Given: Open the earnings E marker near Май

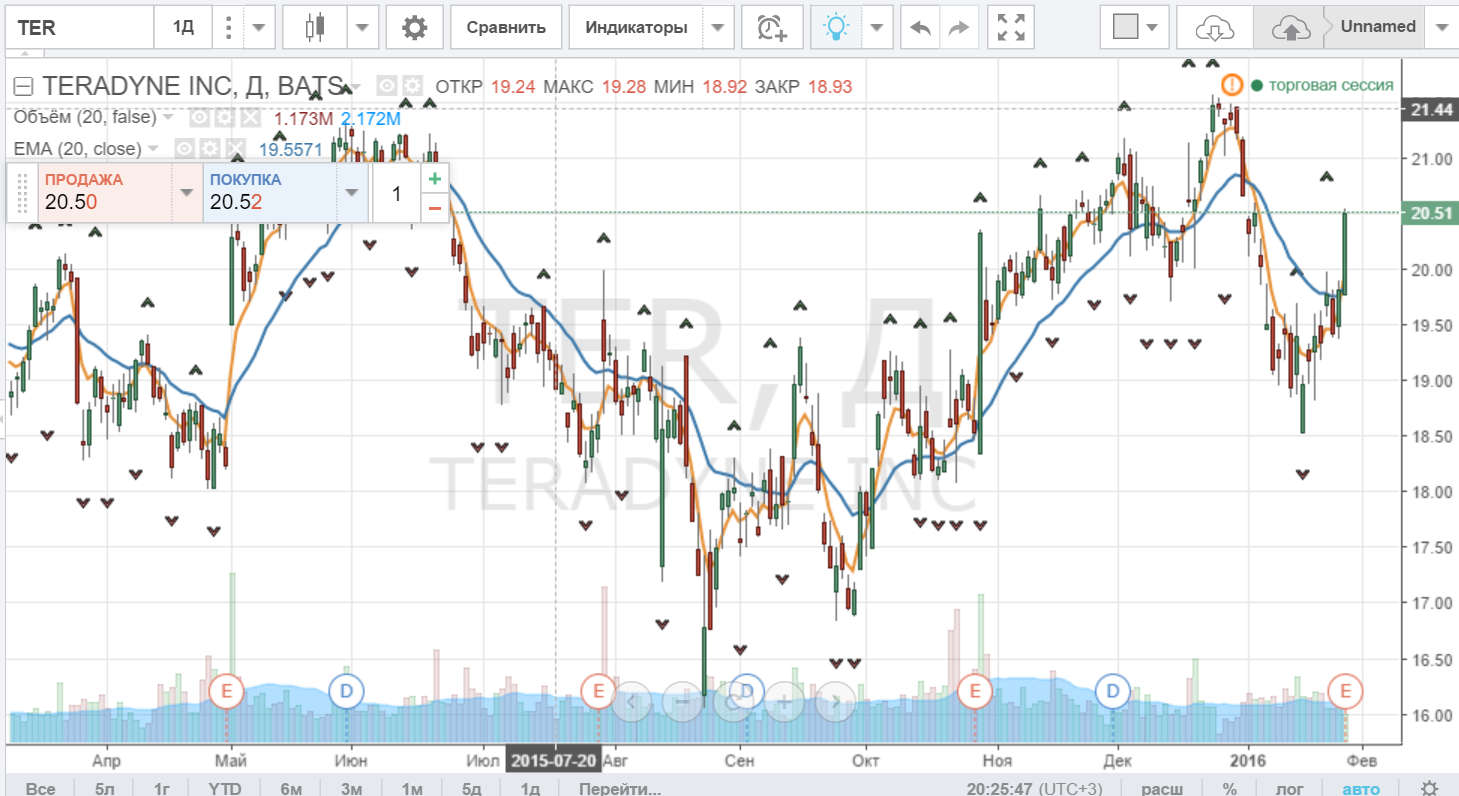Looking at the screenshot, I should pos(226,691).
